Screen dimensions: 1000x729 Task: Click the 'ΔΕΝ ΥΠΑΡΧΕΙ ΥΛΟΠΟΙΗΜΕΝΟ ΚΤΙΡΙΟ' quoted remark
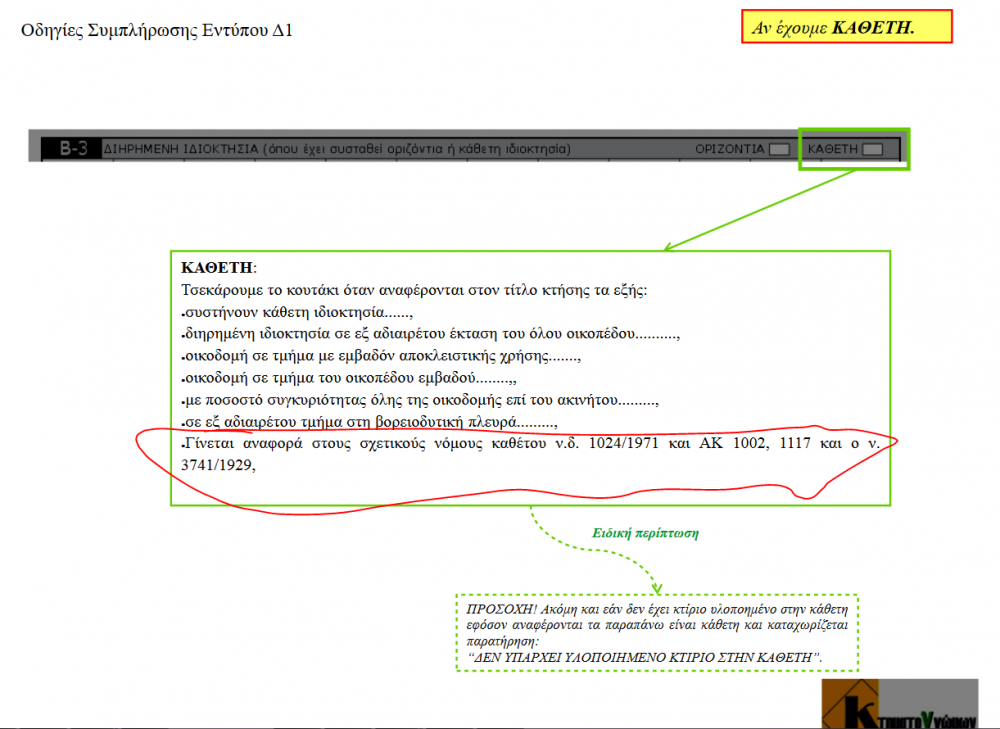click(645, 656)
